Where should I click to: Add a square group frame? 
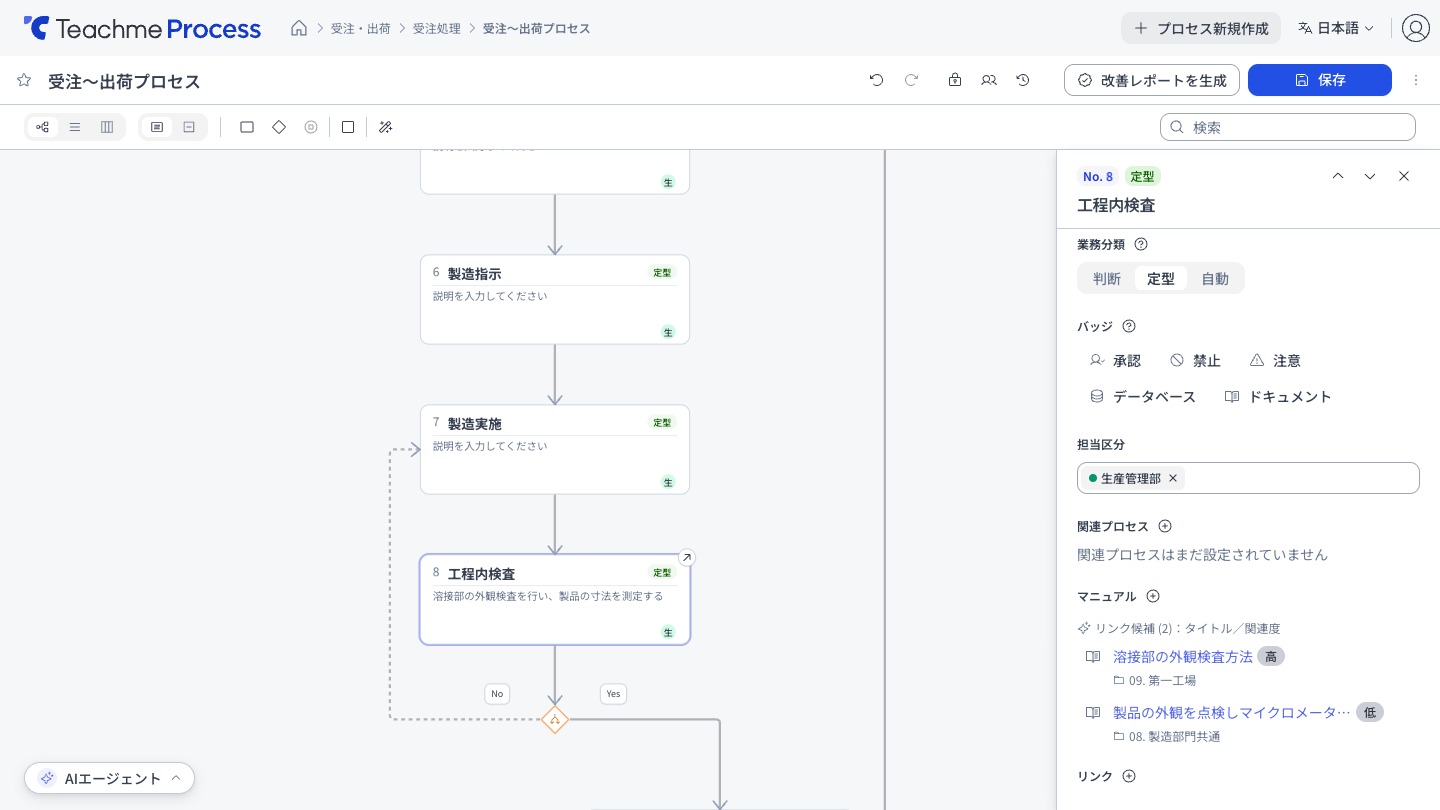(x=348, y=127)
